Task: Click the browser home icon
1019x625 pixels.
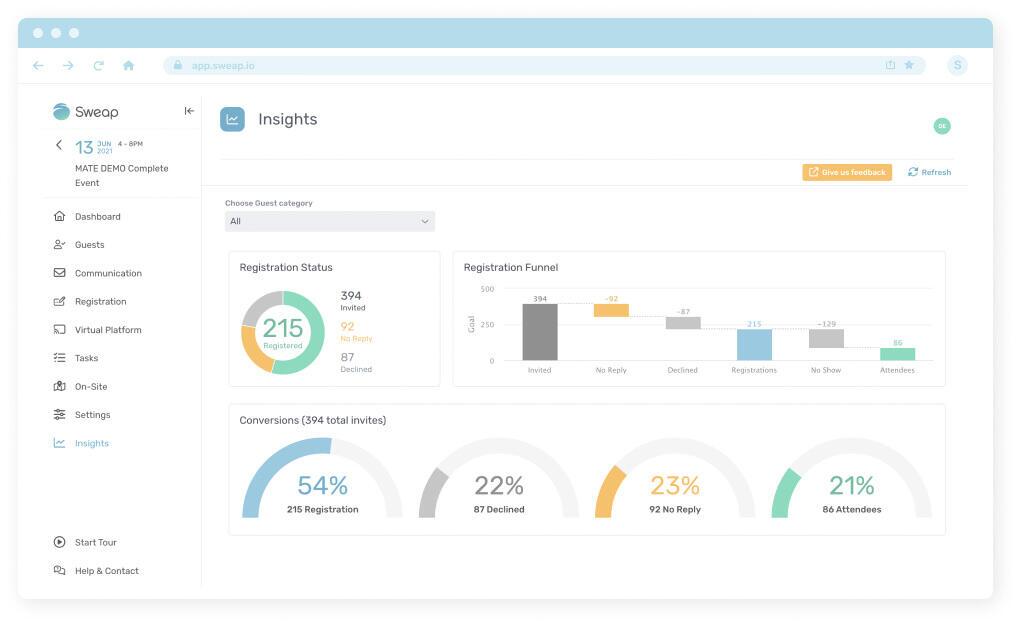Action: (x=128, y=65)
